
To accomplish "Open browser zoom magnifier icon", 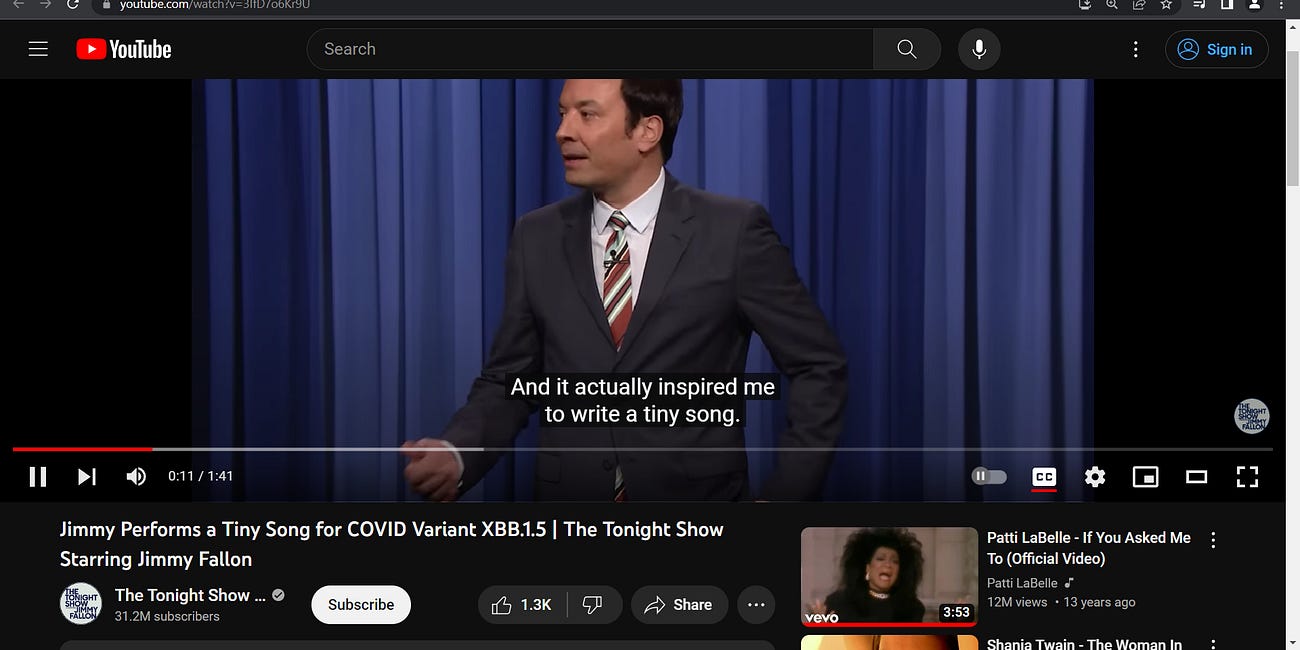I will [1112, 4].
